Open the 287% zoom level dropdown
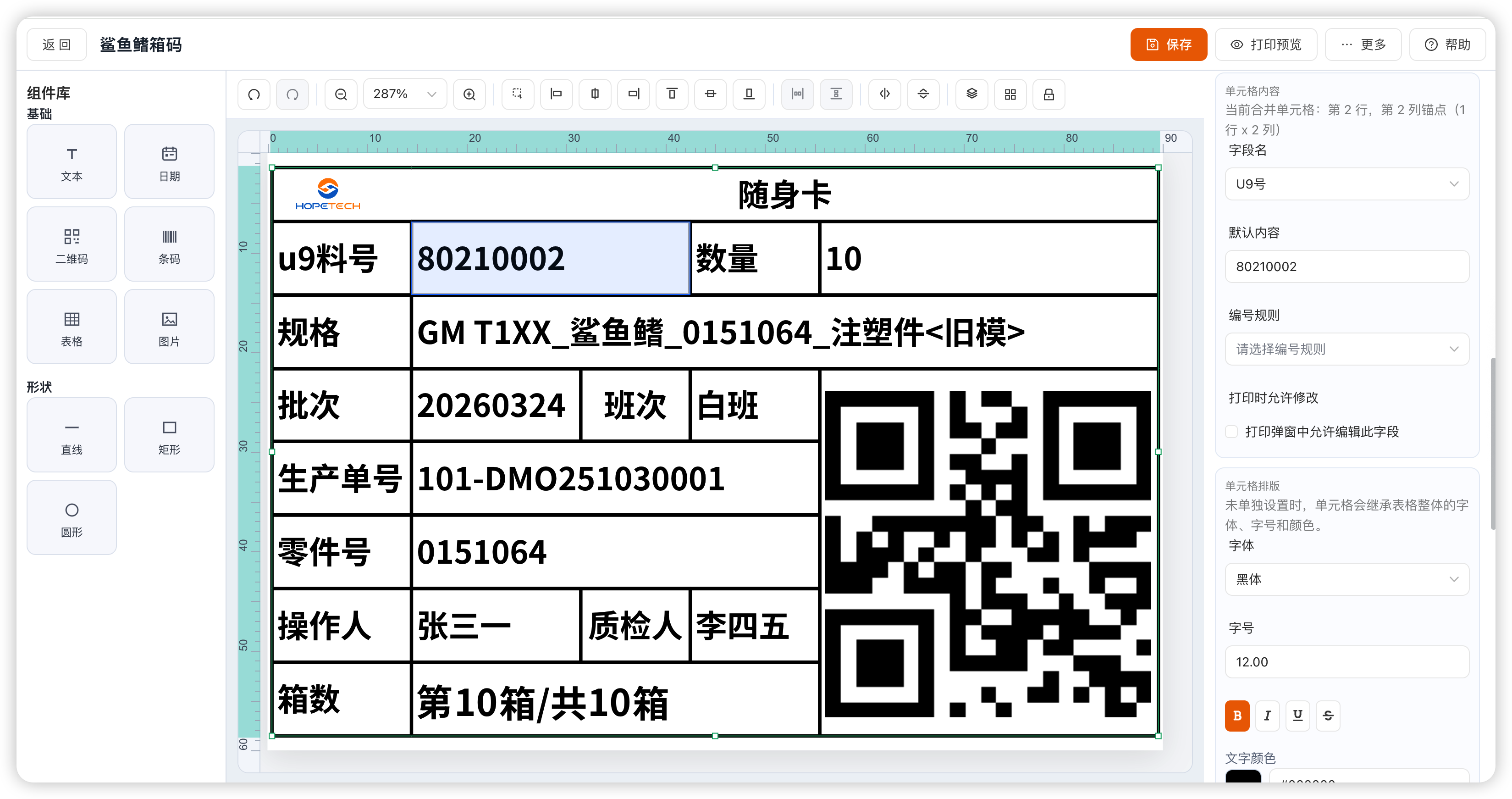 tap(405, 94)
